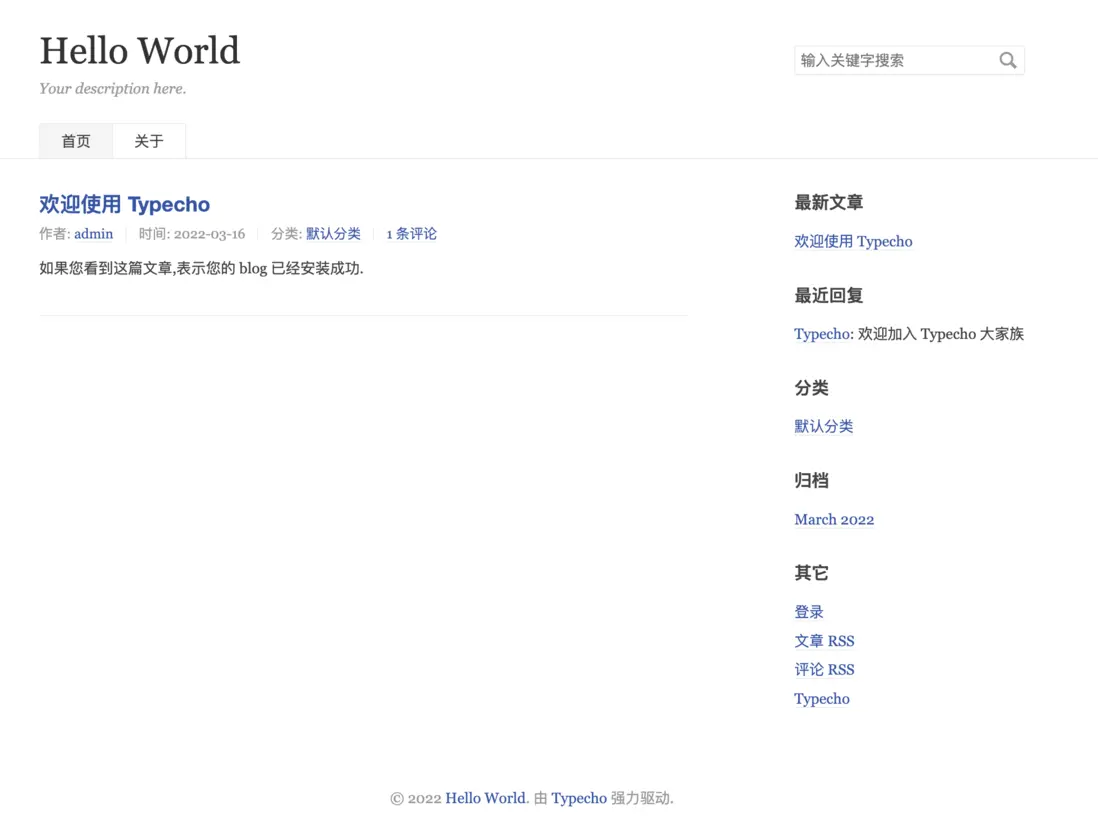This screenshot has width=1098, height=828.
Task: Open the post 欢迎使用 Typecho
Action: click(124, 204)
